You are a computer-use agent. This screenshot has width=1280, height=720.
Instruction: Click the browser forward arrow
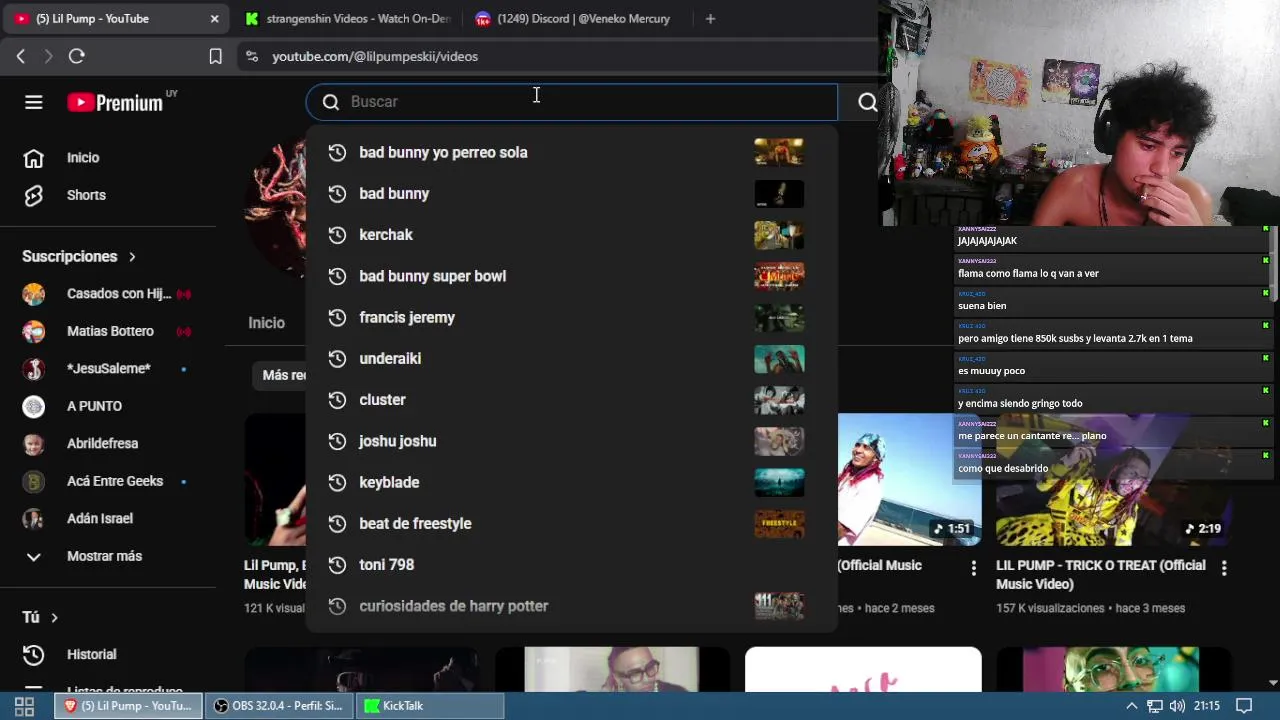[48, 57]
